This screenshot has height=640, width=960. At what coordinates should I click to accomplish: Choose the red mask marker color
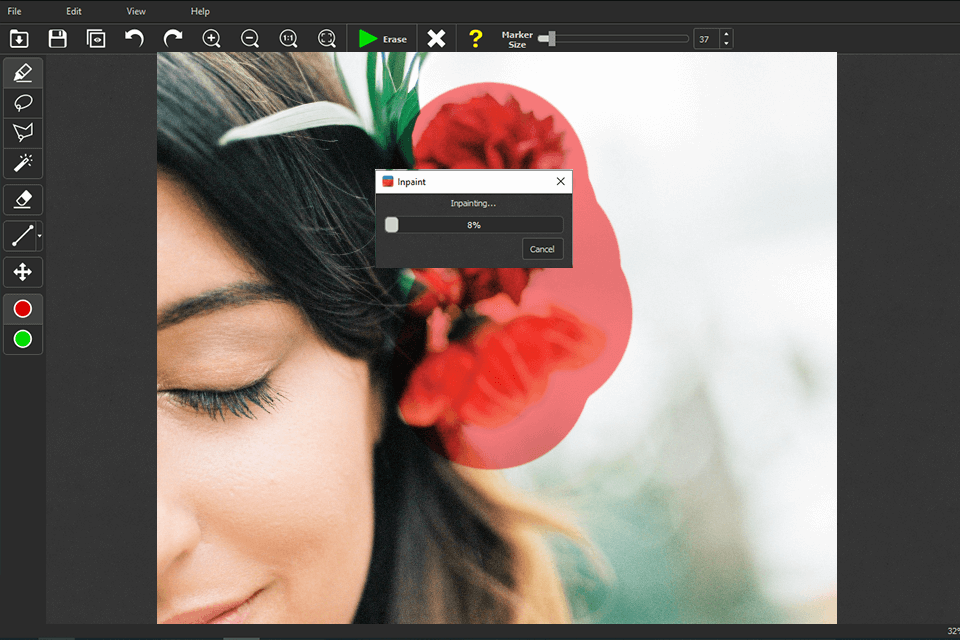(x=23, y=309)
